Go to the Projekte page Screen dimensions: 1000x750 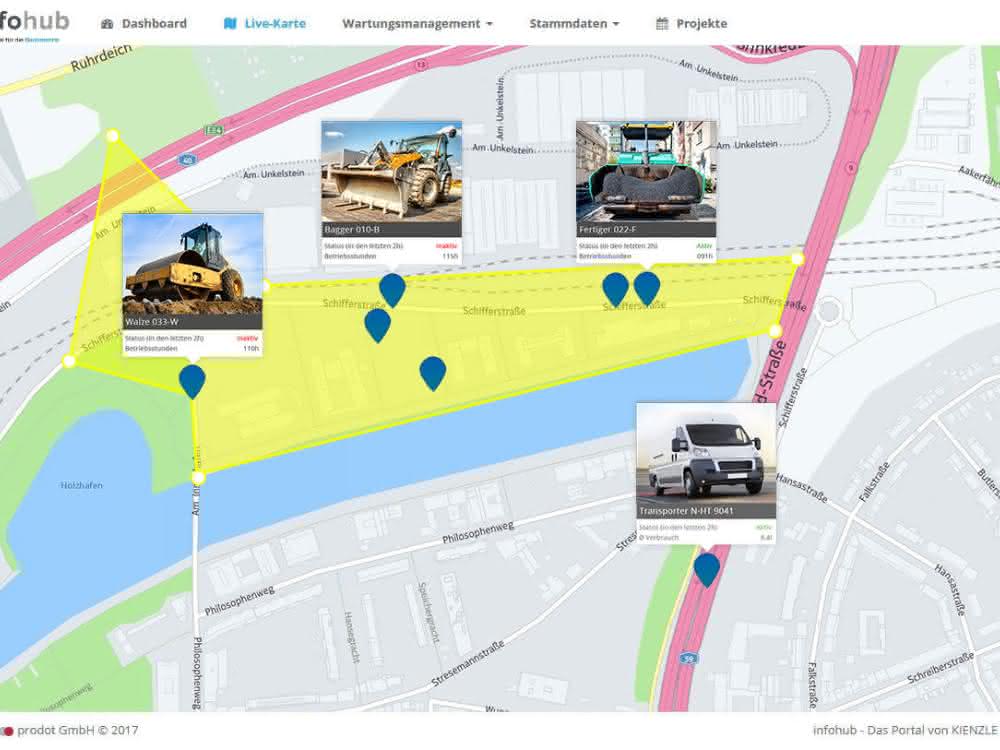coord(692,24)
